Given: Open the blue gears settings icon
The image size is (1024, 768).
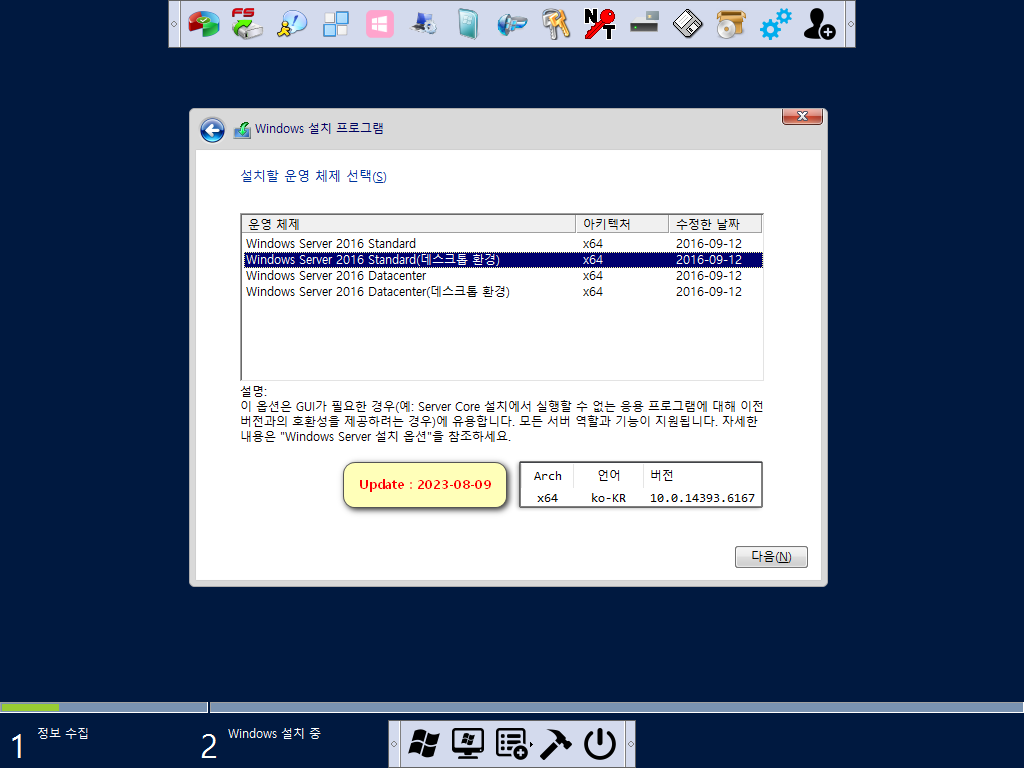Looking at the screenshot, I should [775, 24].
